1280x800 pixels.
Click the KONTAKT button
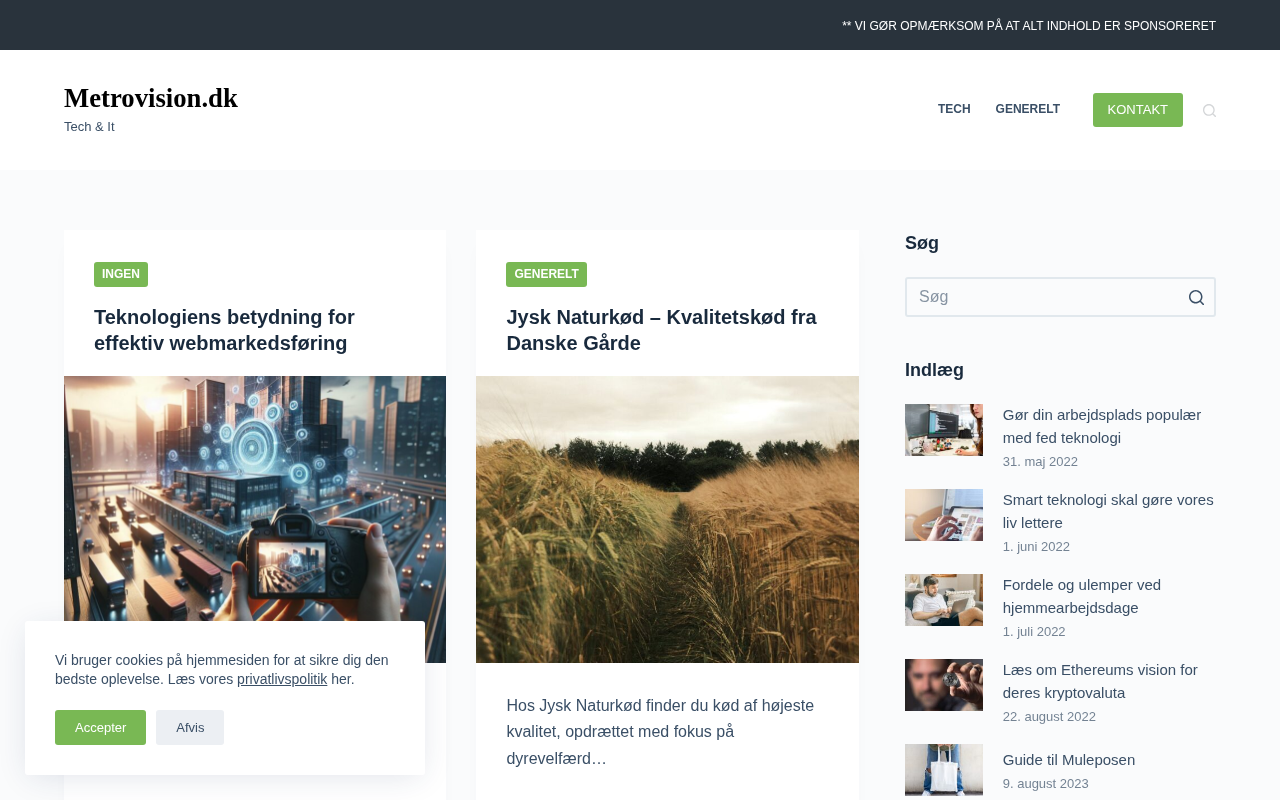[1138, 110]
